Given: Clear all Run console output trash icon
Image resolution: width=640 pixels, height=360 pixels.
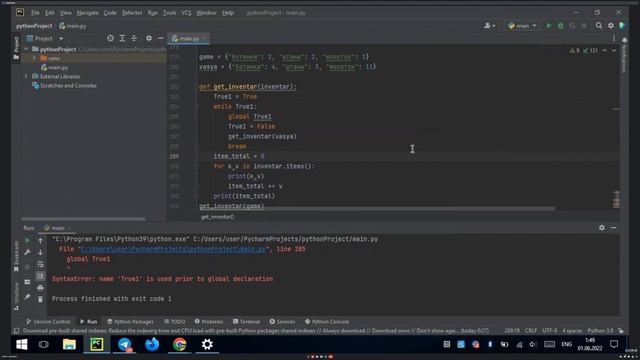Looking at the screenshot, I should pos(40,300).
